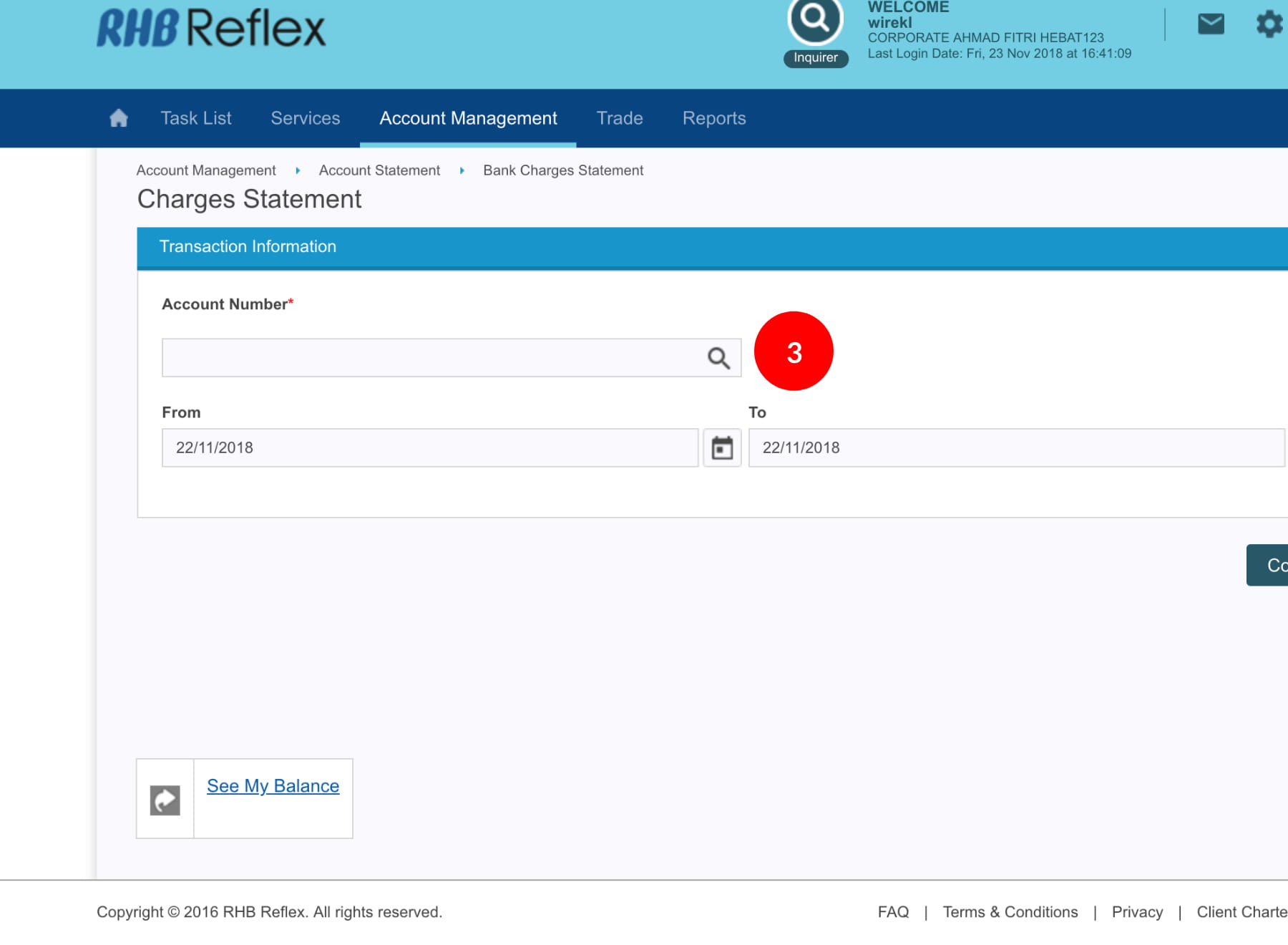
Task: Click the RHB Reflex logo
Action: (211, 29)
